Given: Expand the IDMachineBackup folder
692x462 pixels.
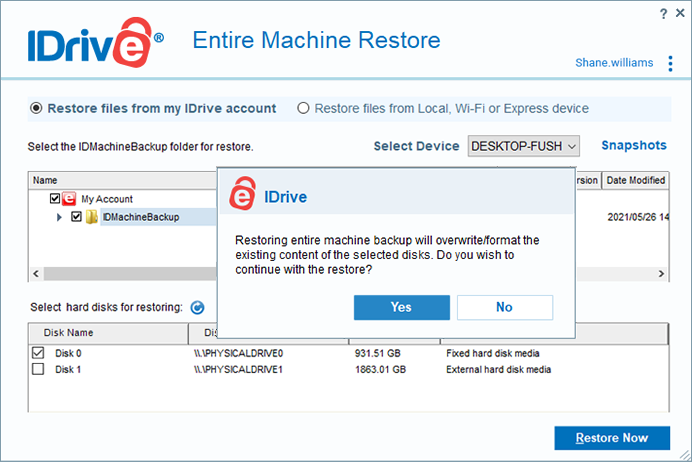Looking at the screenshot, I should 59,217.
